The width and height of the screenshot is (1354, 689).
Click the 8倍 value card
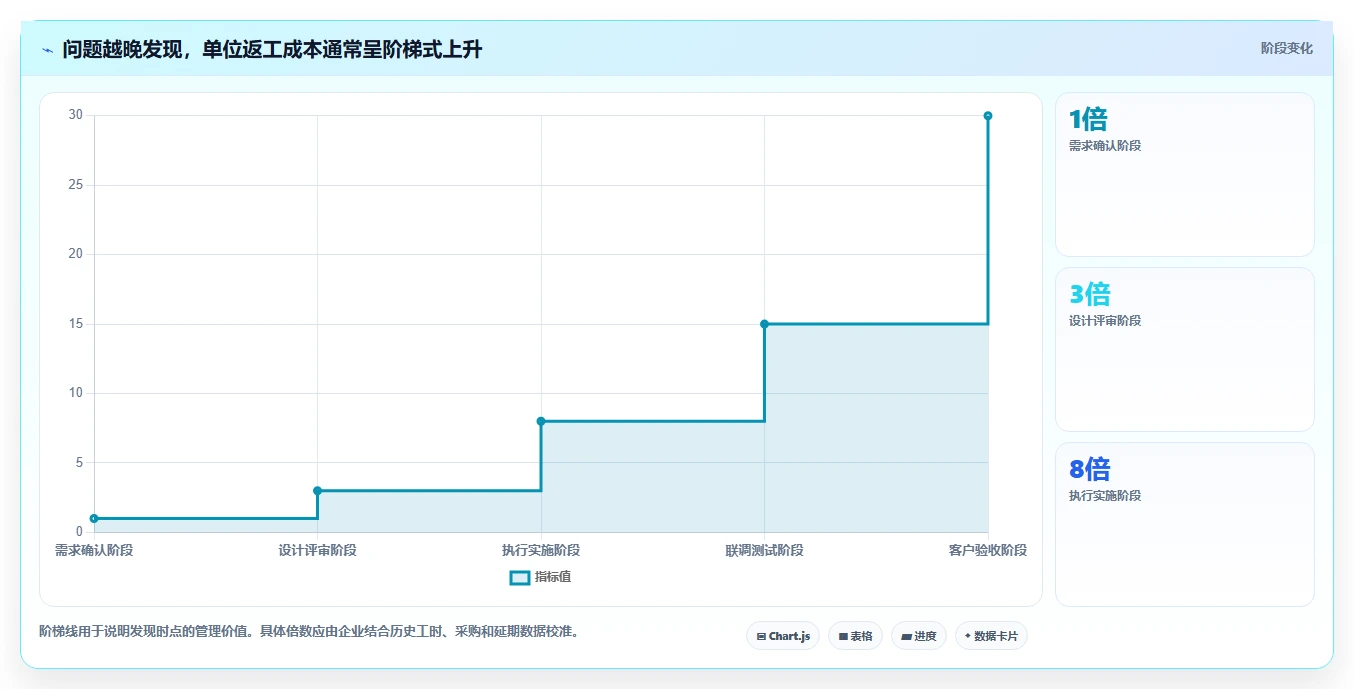click(x=1184, y=524)
